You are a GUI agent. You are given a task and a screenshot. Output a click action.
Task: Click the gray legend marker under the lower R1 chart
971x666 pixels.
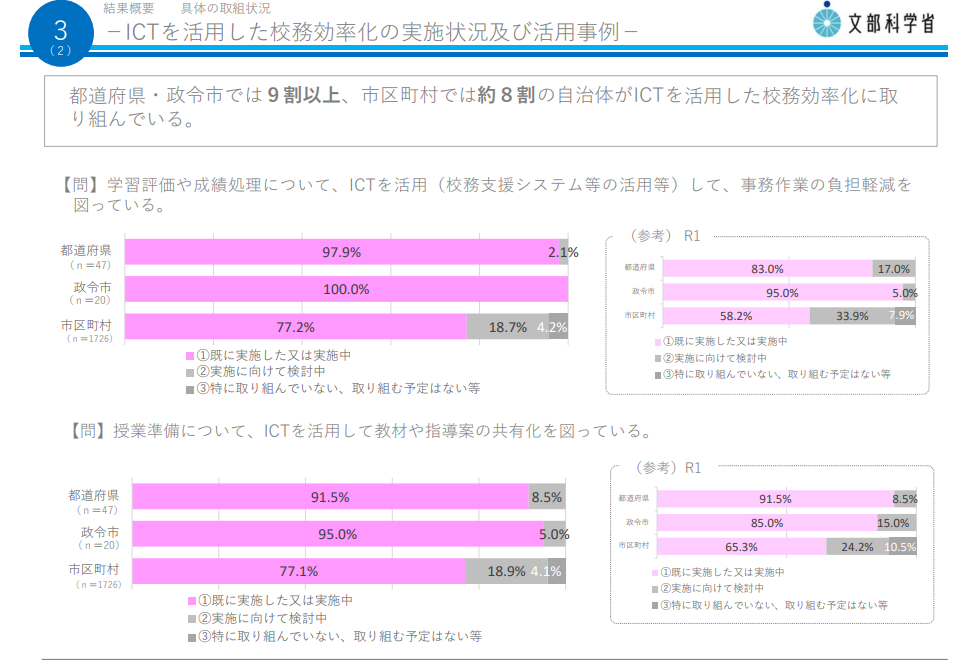(x=656, y=587)
